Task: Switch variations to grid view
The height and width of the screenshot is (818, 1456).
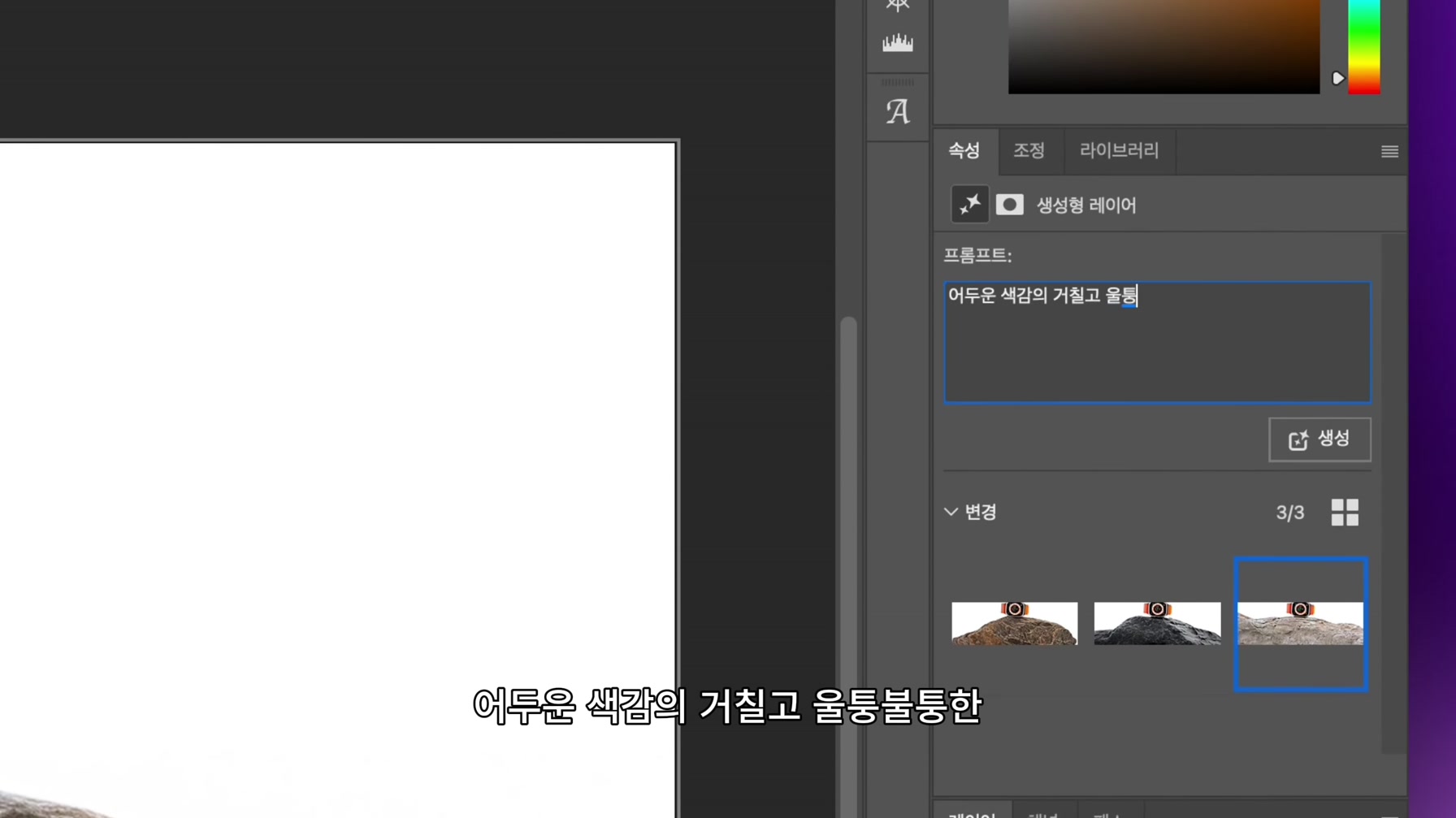Action: tap(1345, 512)
